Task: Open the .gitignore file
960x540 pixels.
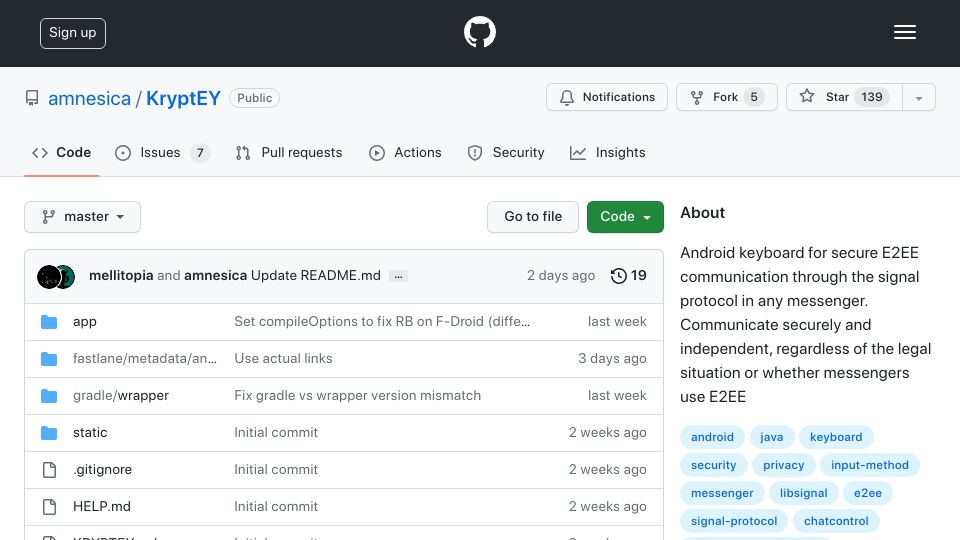Action: [102, 470]
